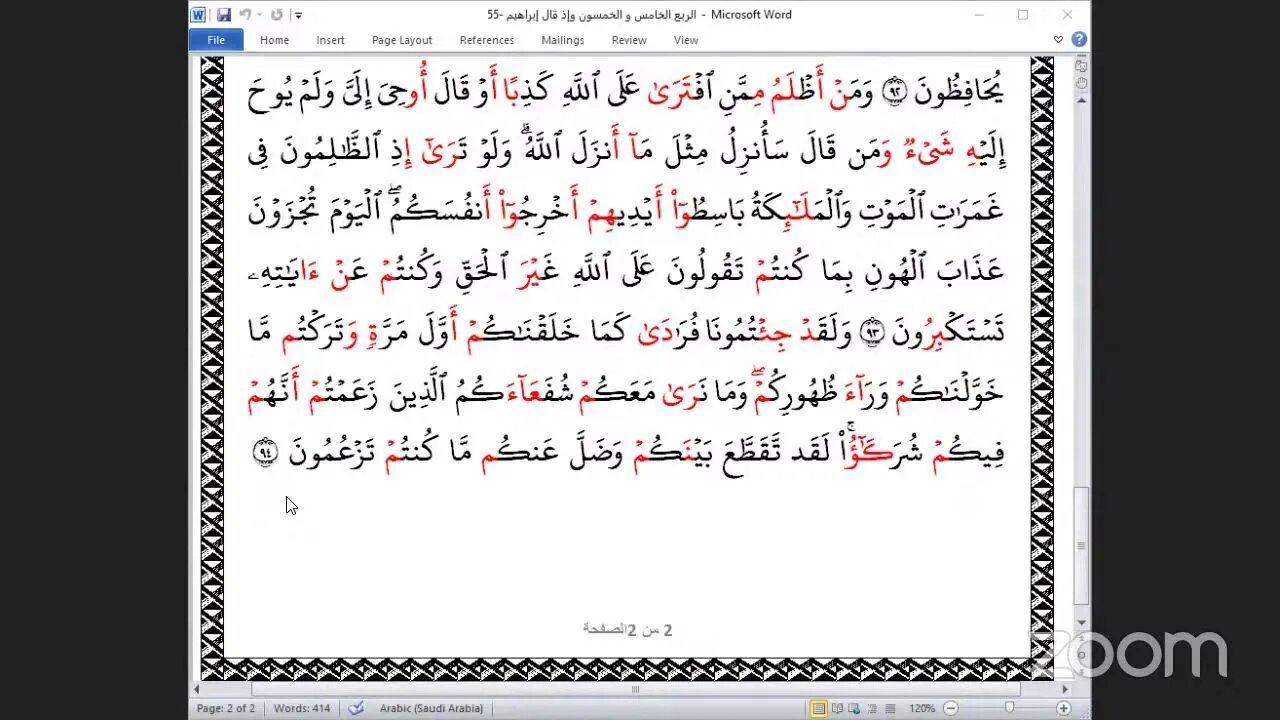
Task: Open Microsoft Word Help
Action: (x=1079, y=40)
